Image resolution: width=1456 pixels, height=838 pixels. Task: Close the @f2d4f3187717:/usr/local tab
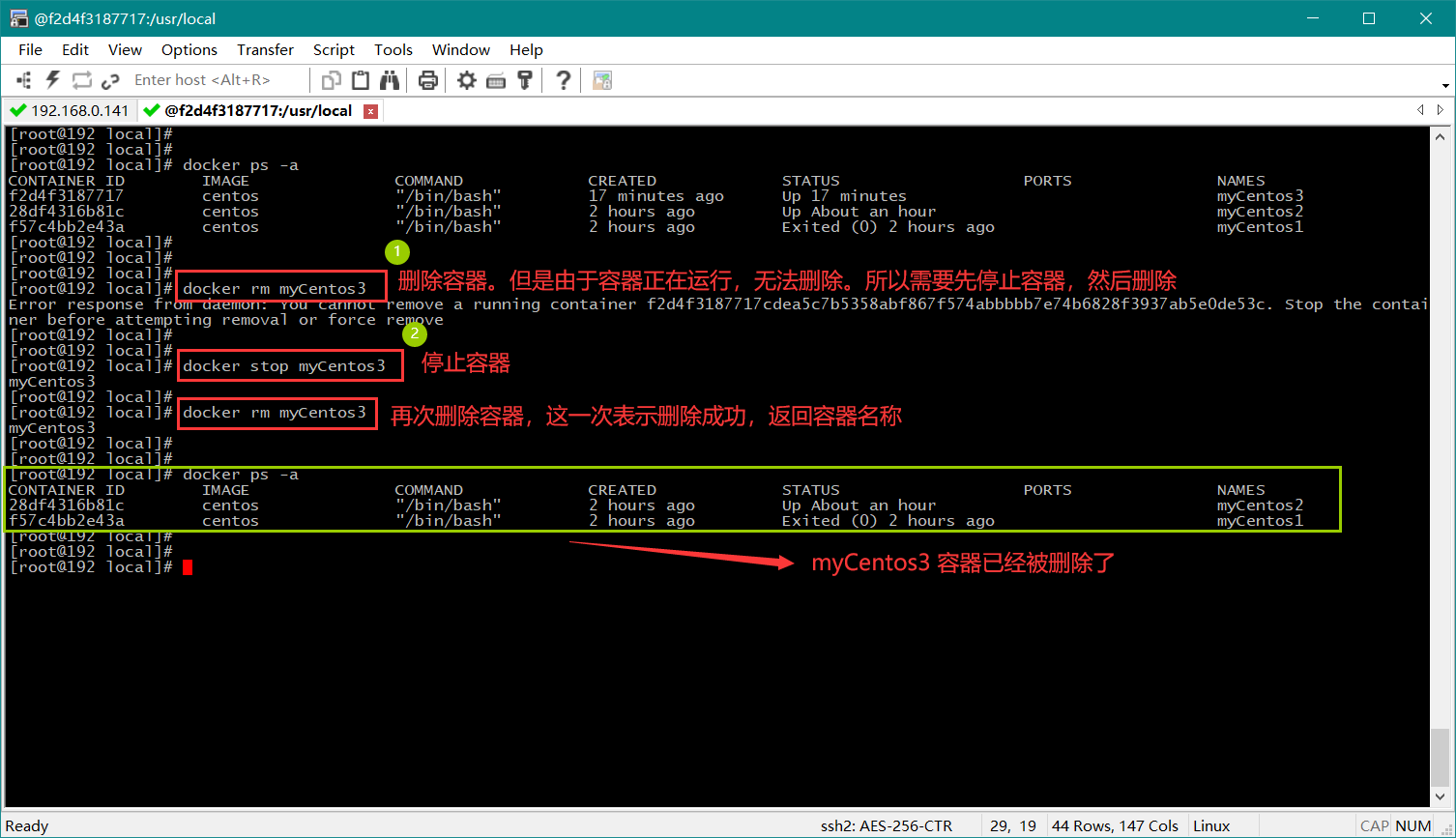pyautogui.click(x=370, y=111)
